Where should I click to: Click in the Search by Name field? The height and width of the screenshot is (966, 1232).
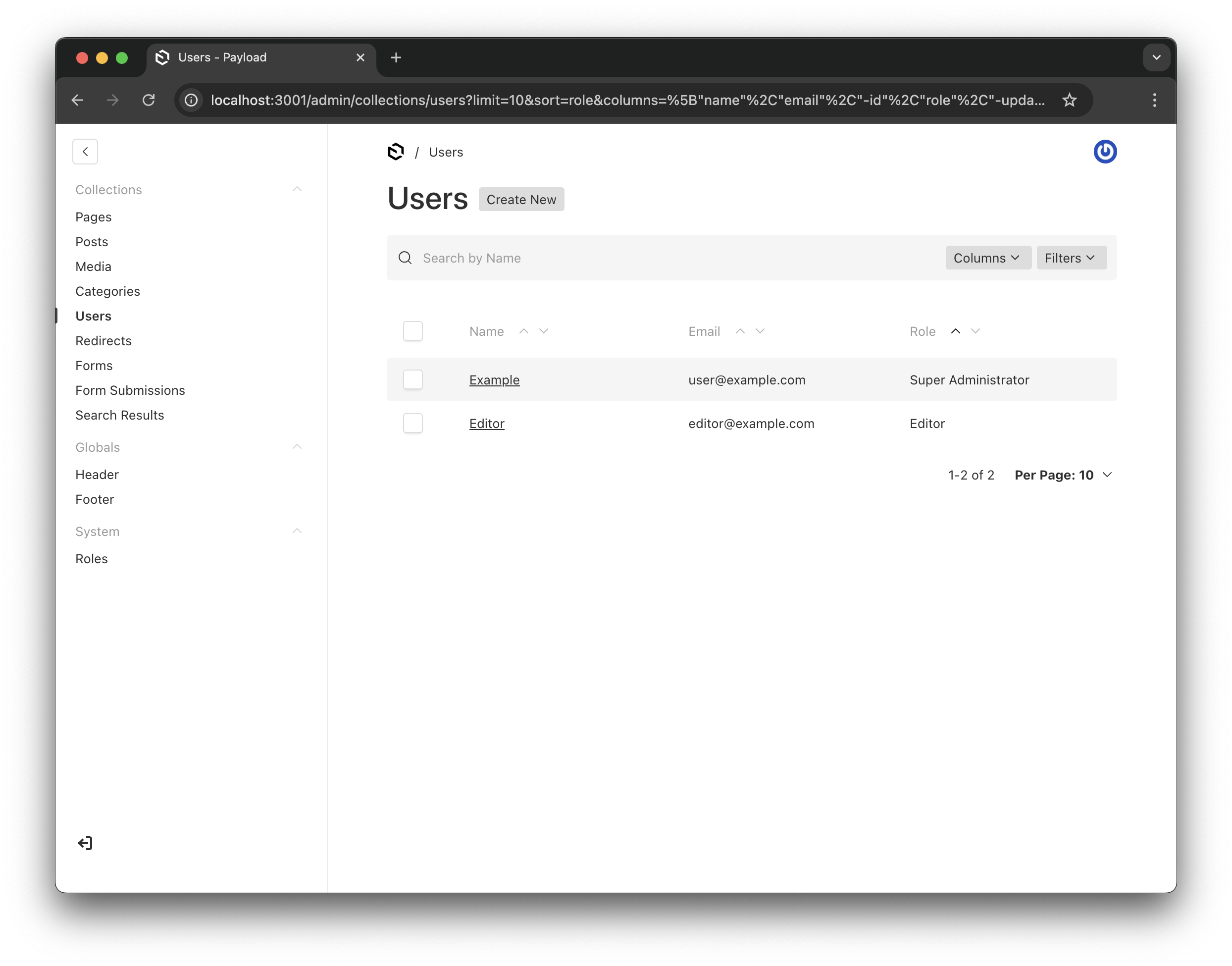tap(673, 258)
